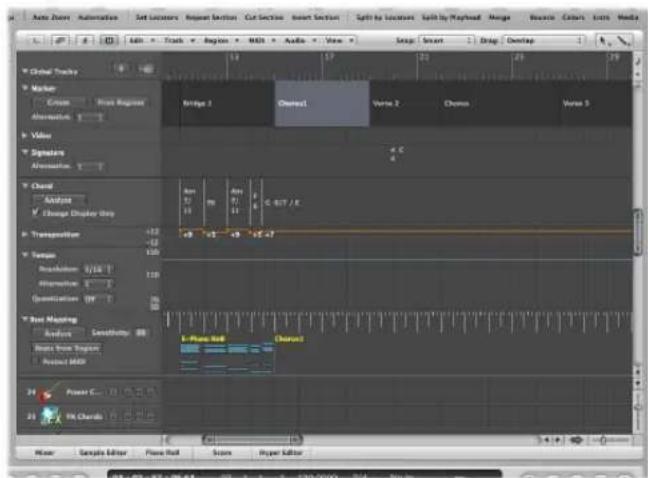The image size is (648, 478).
Task: Open the Track local menu
Action: point(179,40)
